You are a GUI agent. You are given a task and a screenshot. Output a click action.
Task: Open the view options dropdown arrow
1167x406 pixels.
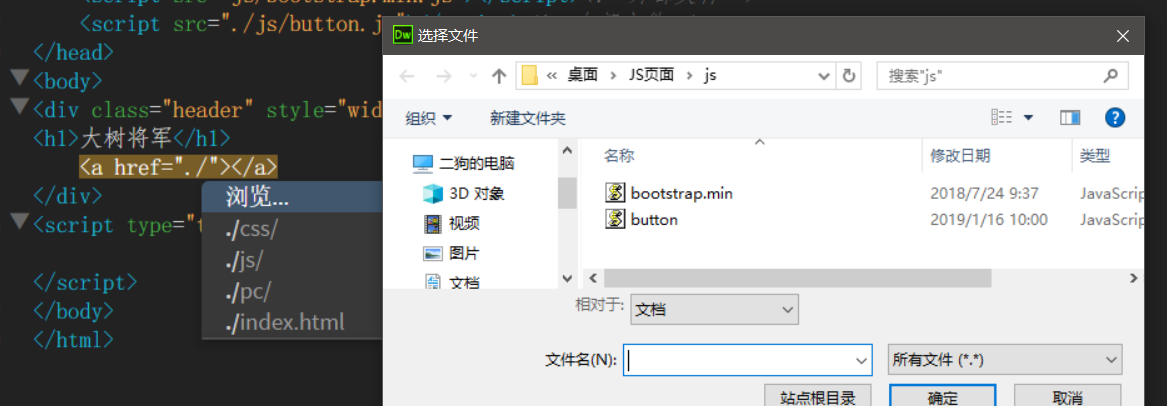tap(1029, 117)
